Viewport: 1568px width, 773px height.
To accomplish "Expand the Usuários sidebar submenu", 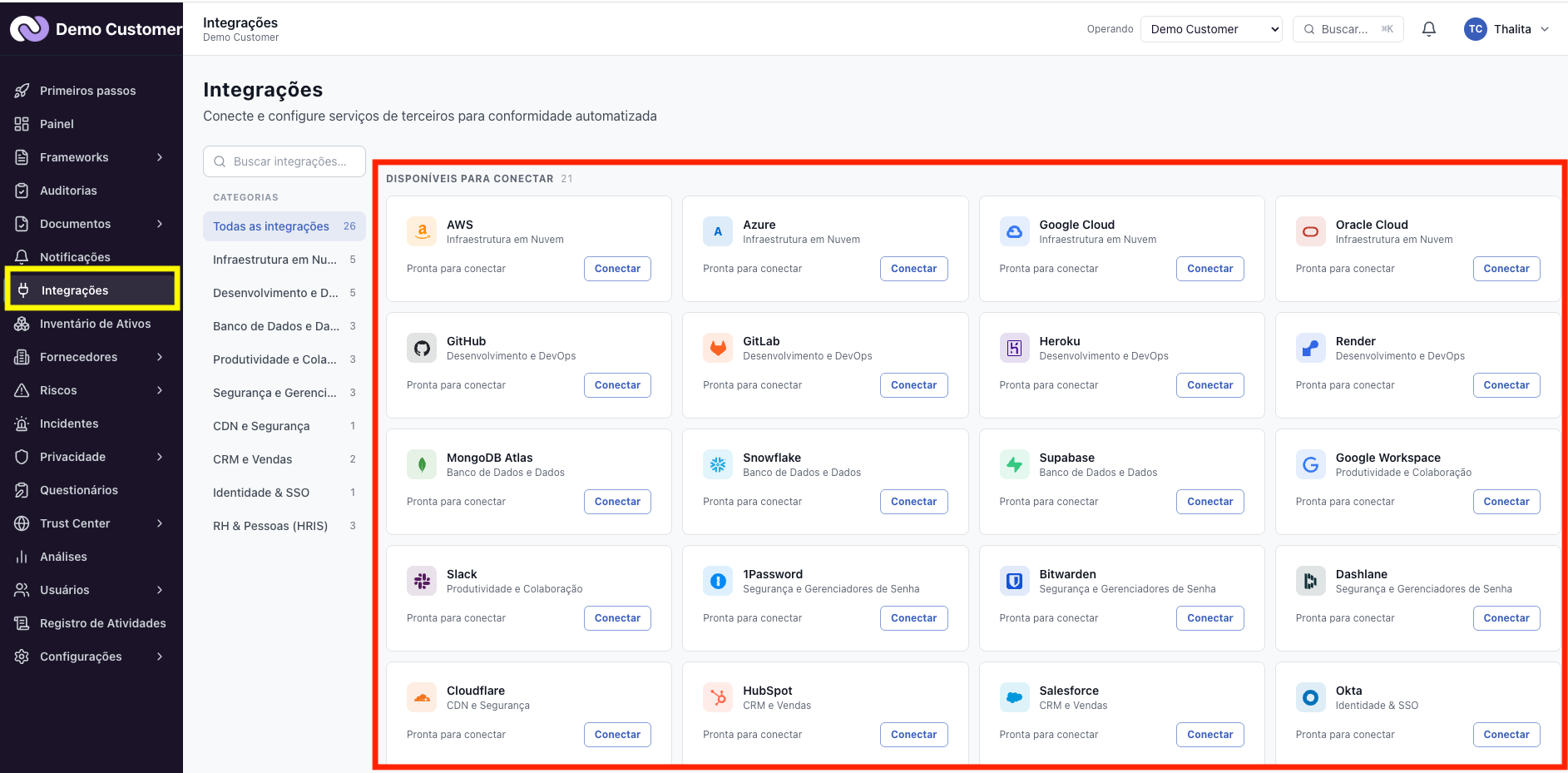I will tap(160, 590).
